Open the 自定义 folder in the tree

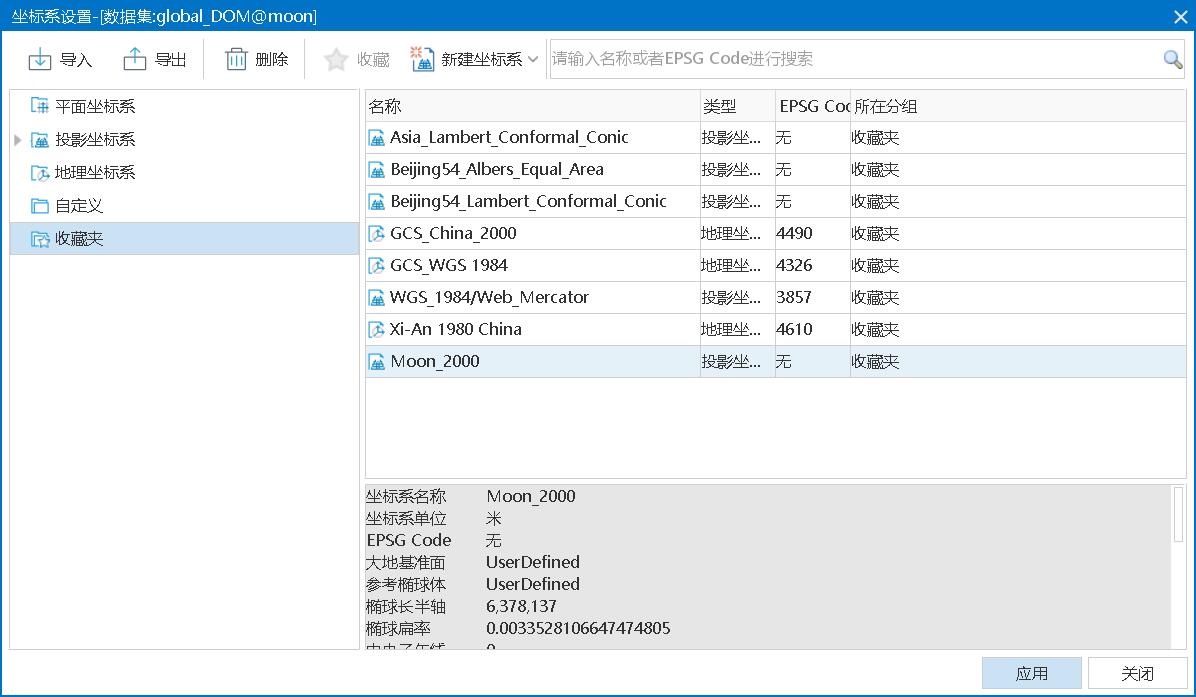pyautogui.click(x=79, y=206)
